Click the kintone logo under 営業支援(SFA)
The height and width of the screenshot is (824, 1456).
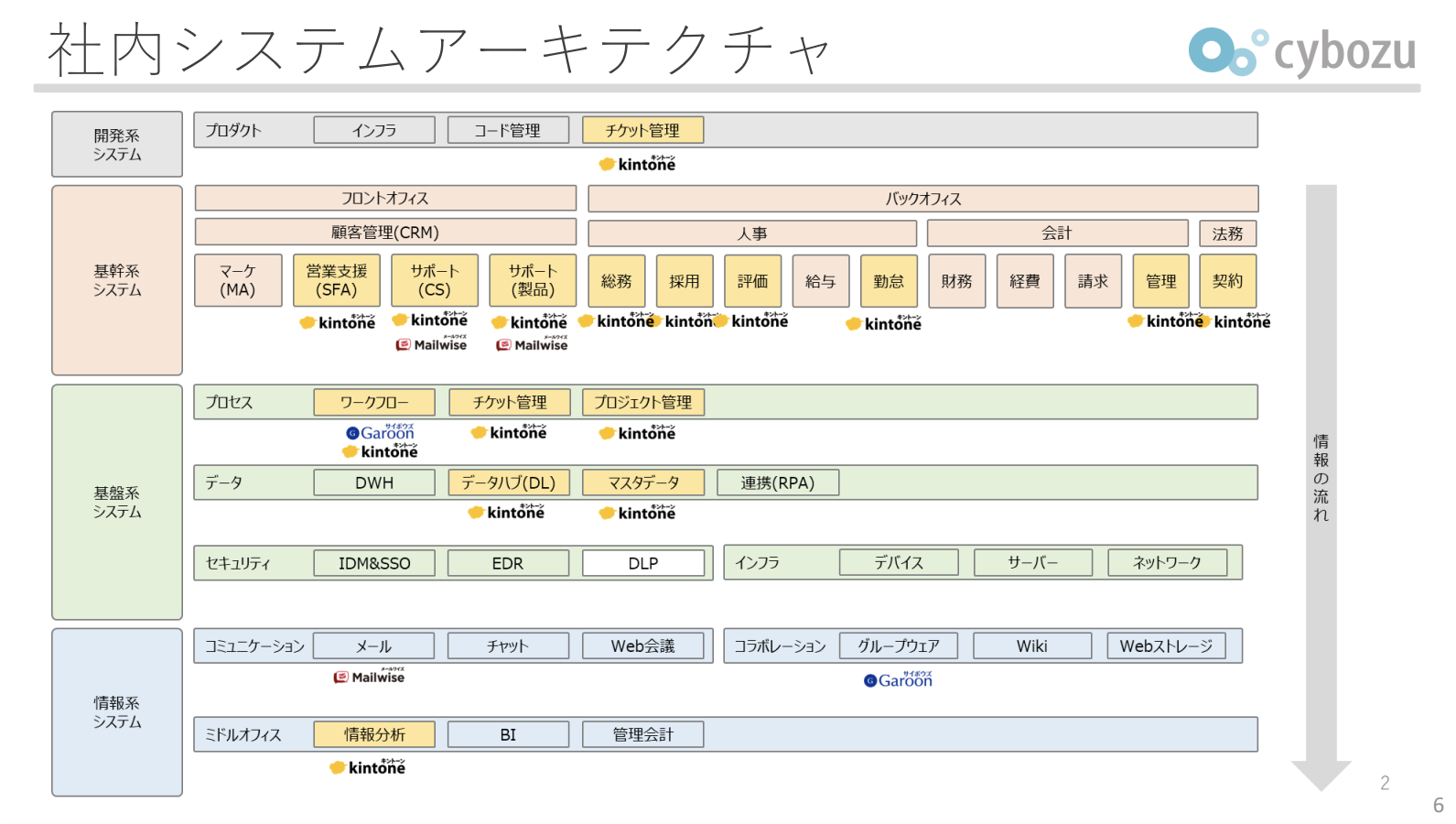(x=338, y=322)
